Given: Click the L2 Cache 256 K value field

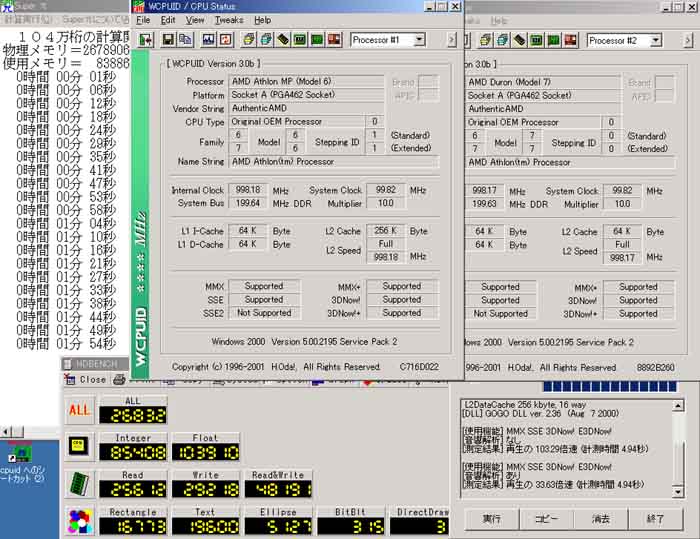Looking at the screenshot, I should tap(385, 230).
